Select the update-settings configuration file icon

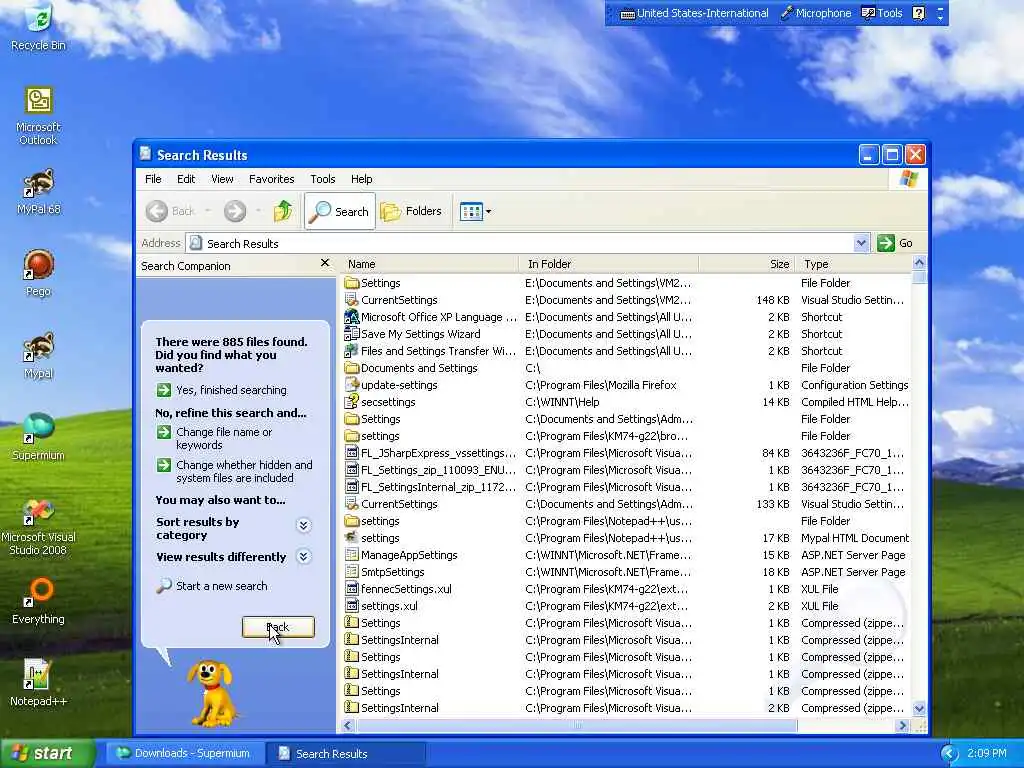pyautogui.click(x=351, y=385)
